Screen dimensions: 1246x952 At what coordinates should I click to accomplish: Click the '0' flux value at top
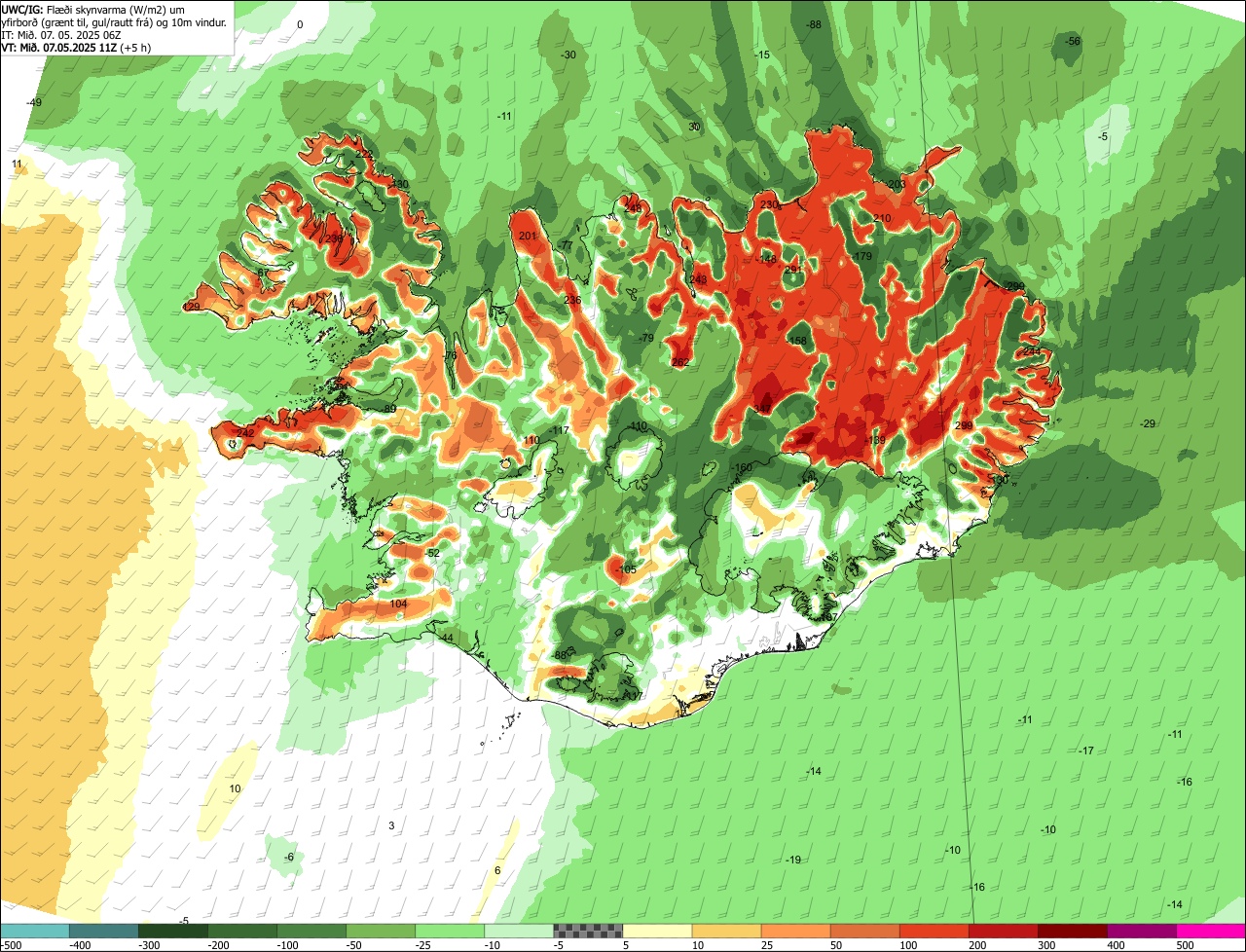click(300, 25)
